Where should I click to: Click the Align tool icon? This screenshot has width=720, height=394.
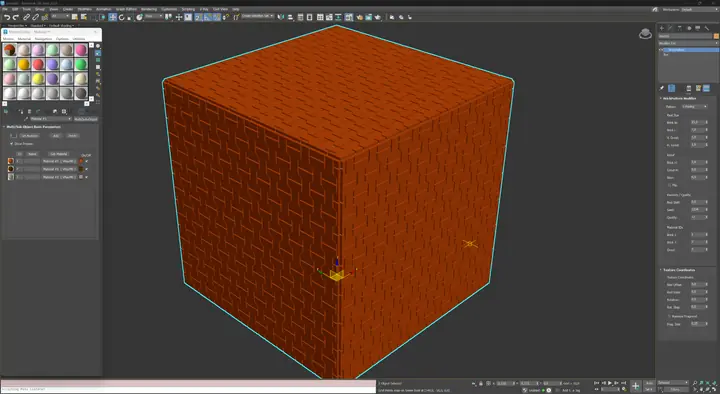click(x=290, y=17)
